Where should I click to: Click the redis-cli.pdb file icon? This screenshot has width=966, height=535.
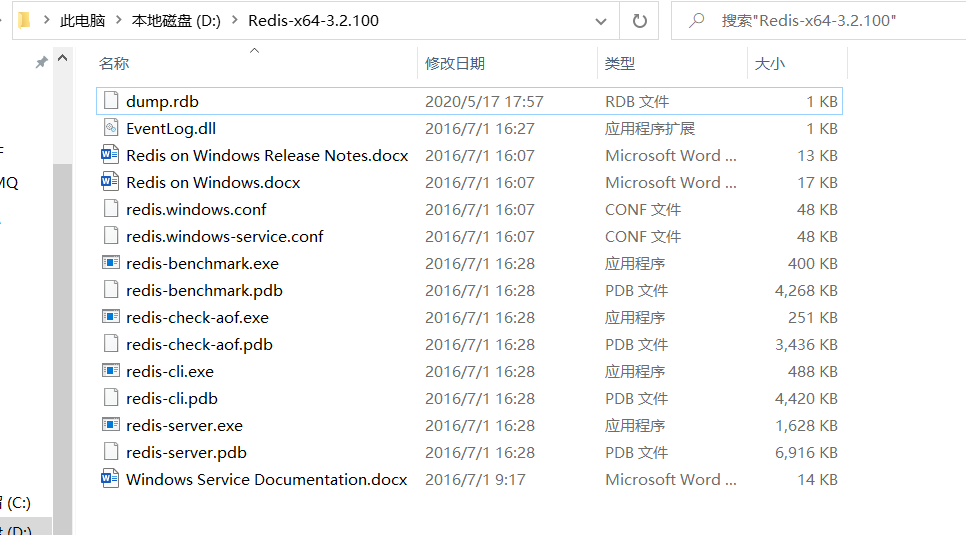pyautogui.click(x=111, y=398)
